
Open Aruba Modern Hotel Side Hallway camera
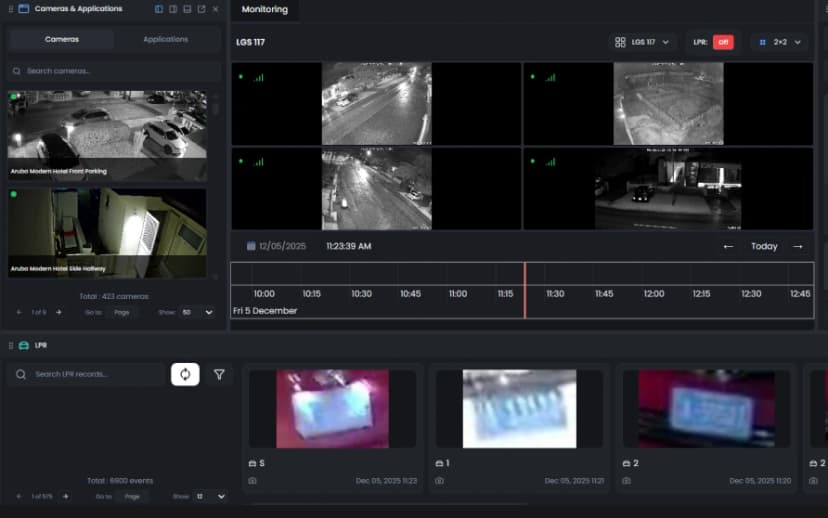coord(107,233)
